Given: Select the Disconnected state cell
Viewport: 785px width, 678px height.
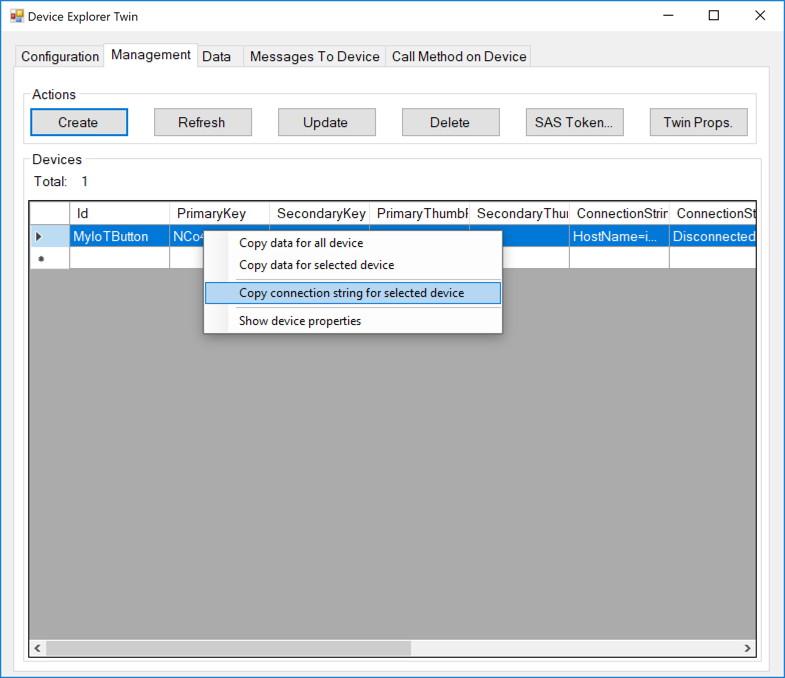Looking at the screenshot, I should [x=713, y=236].
